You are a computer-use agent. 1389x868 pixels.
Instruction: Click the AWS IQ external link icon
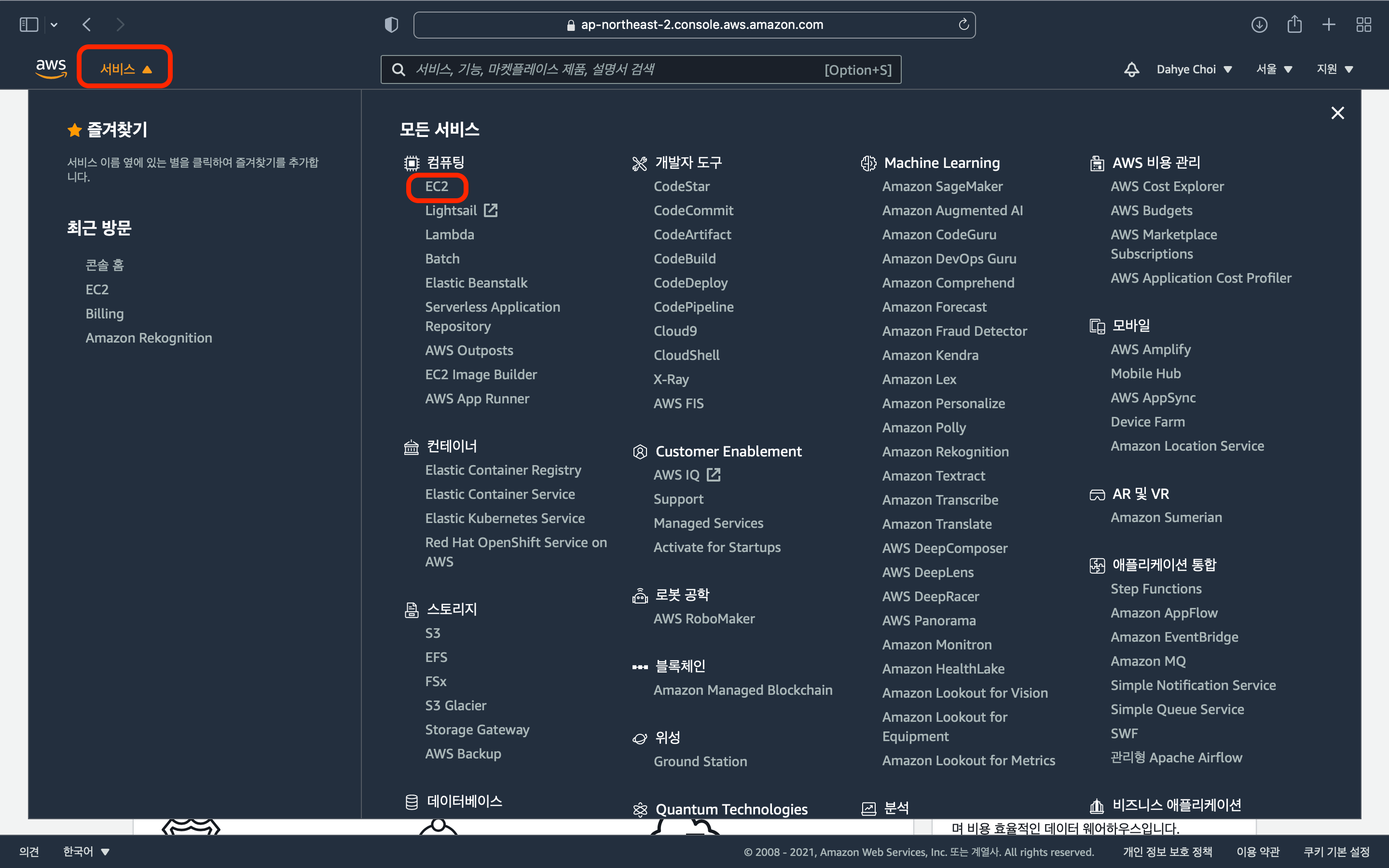pos(714,475)
